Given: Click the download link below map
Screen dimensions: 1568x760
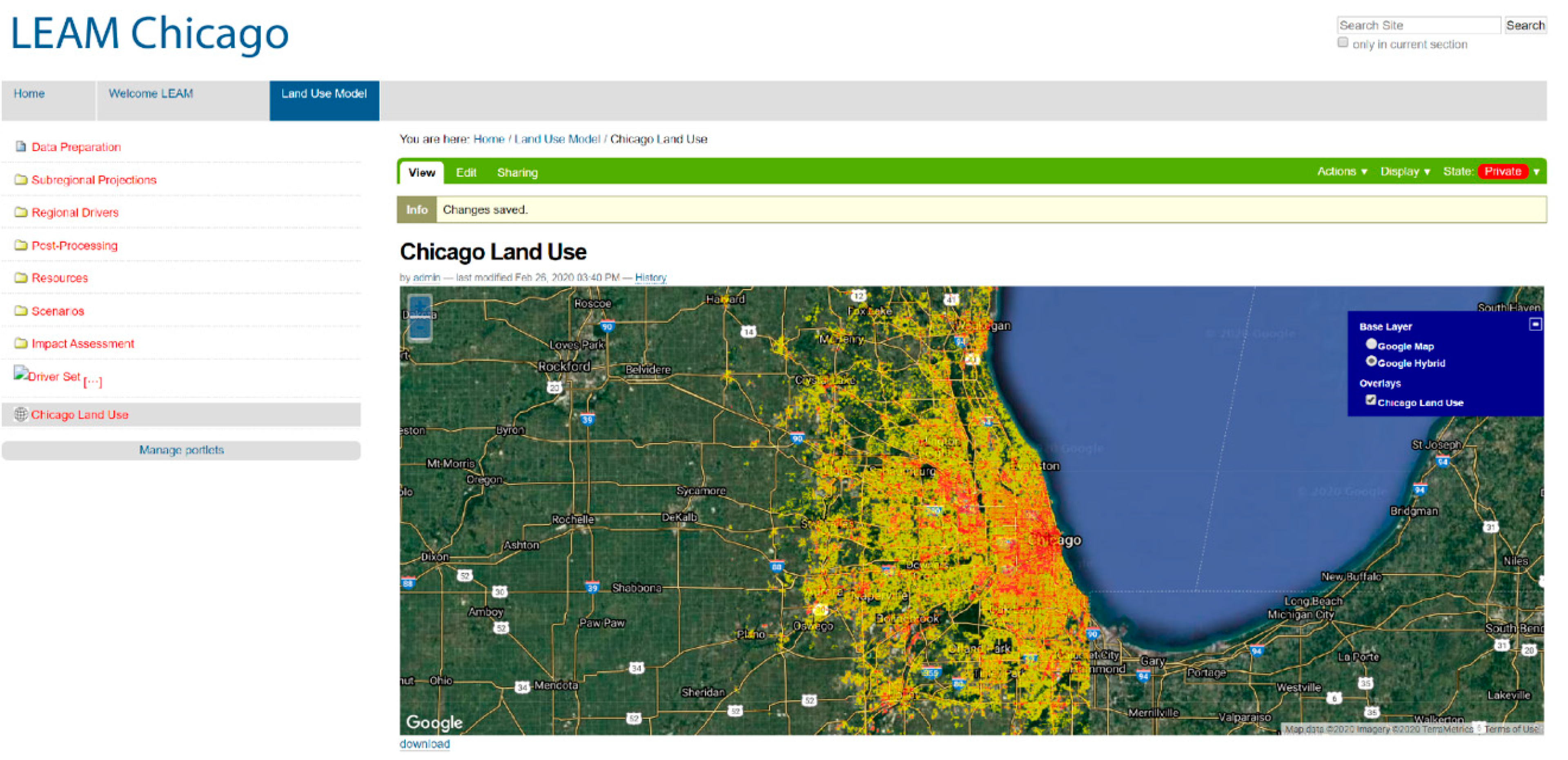Looking at the screenshot, I should pos(424,744).
